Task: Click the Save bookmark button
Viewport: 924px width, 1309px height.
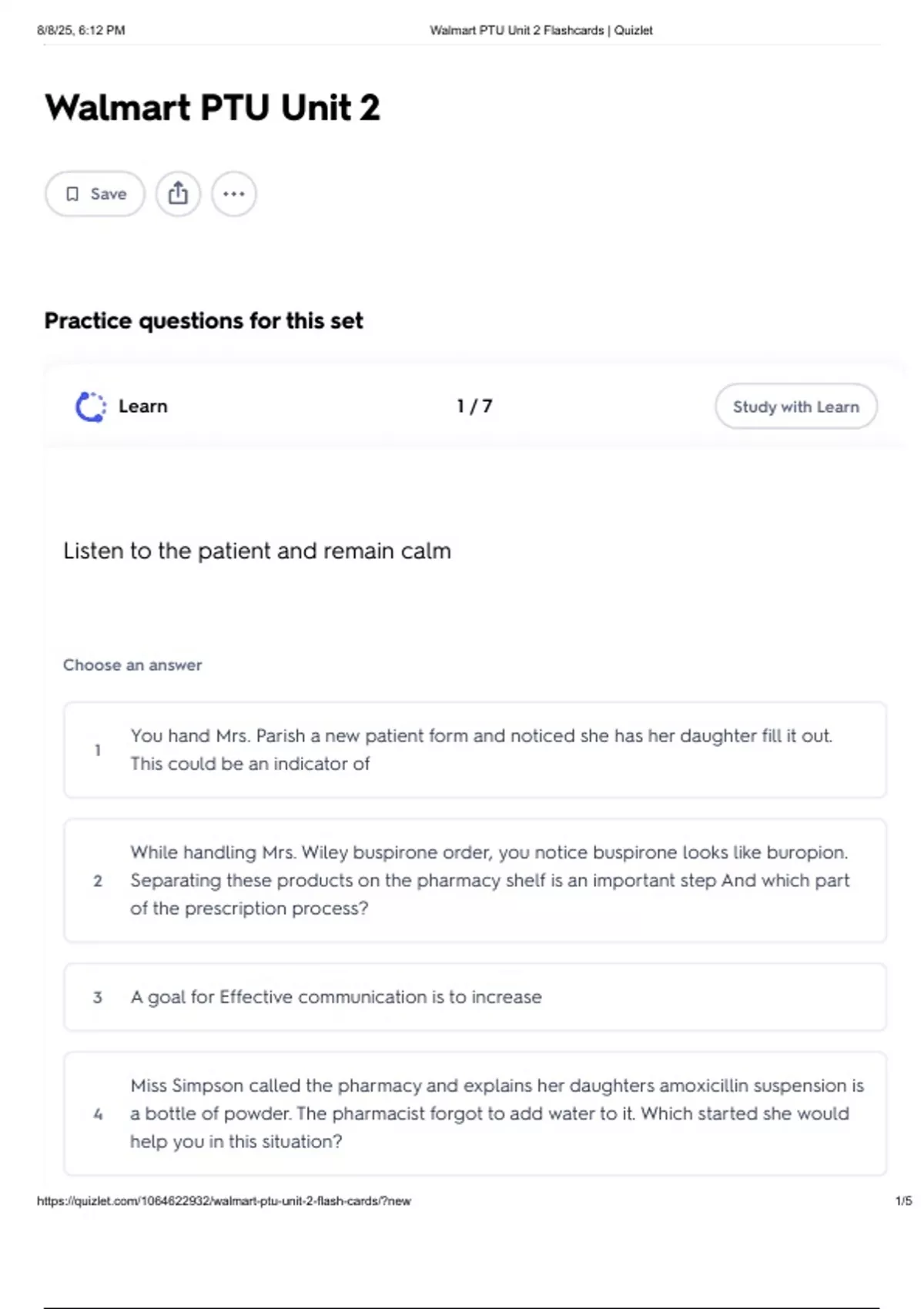Action: (x=95, y=194)
